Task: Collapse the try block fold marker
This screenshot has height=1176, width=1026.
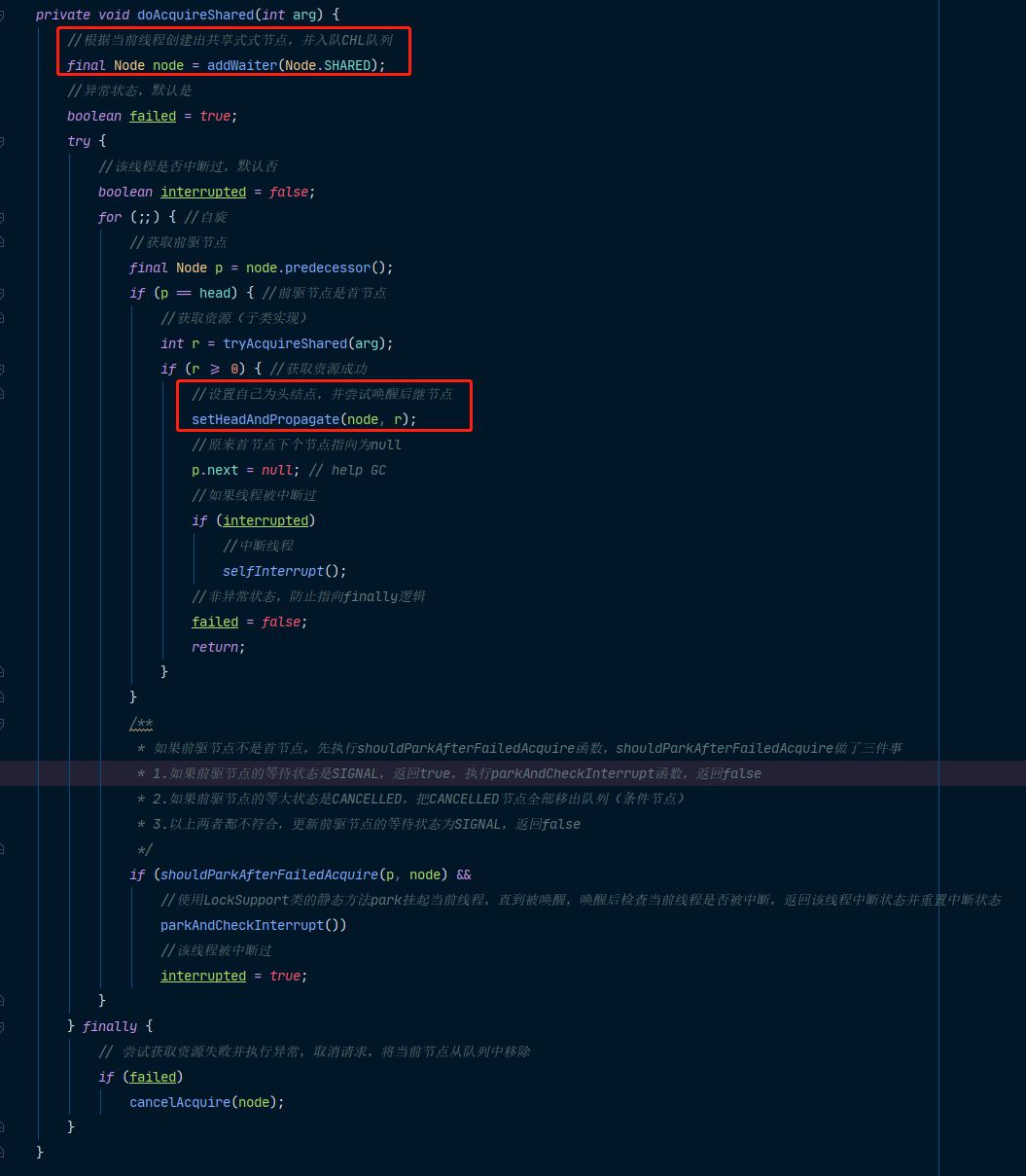Action: 2,141
